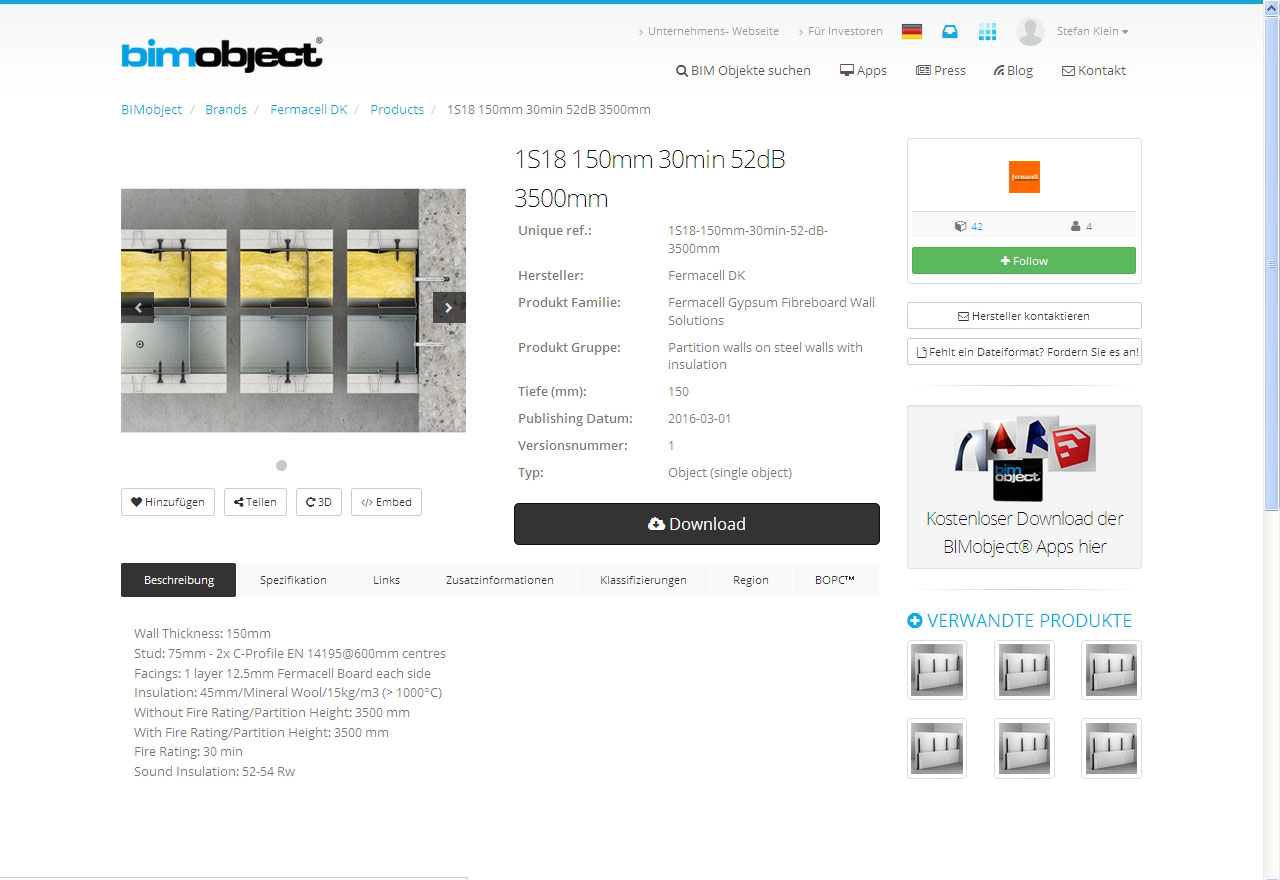Open the apps grid icon
This screenshot has width=1280, height=880.
click(987, 32)
